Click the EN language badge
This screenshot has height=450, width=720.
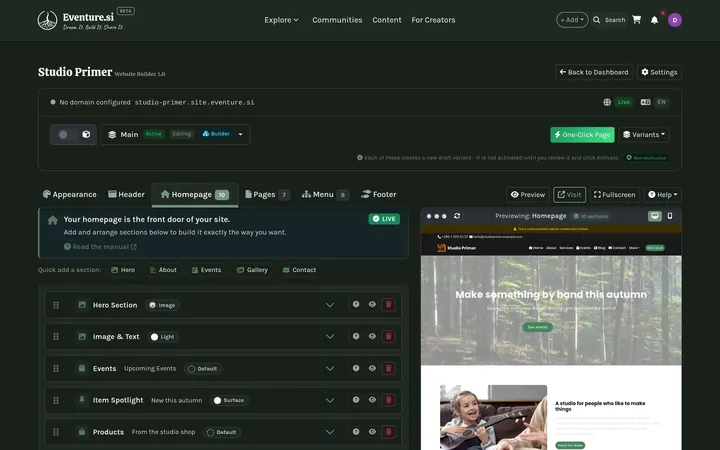point(661,102)
